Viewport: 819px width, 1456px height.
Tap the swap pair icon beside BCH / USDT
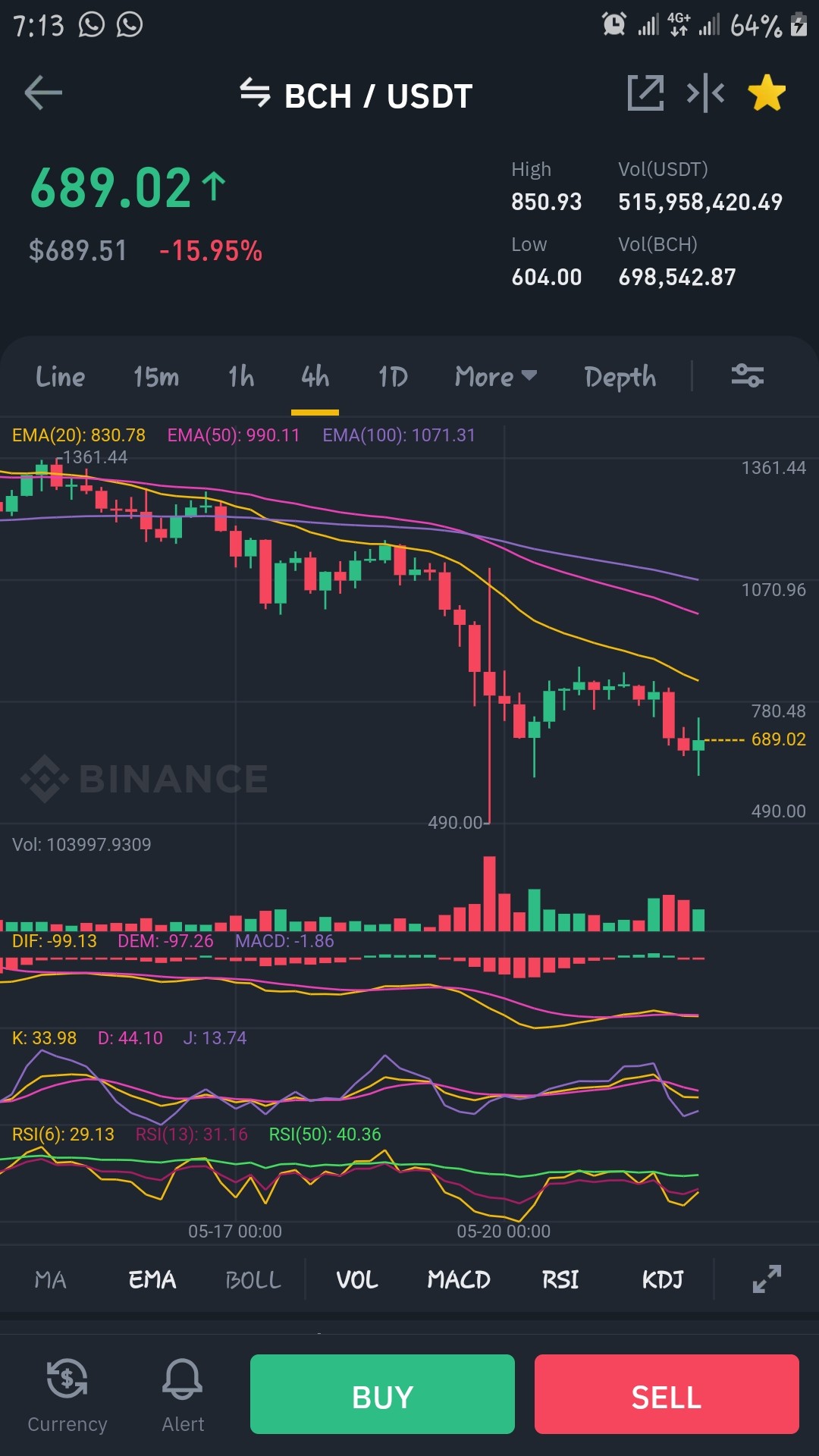point(255,93)
